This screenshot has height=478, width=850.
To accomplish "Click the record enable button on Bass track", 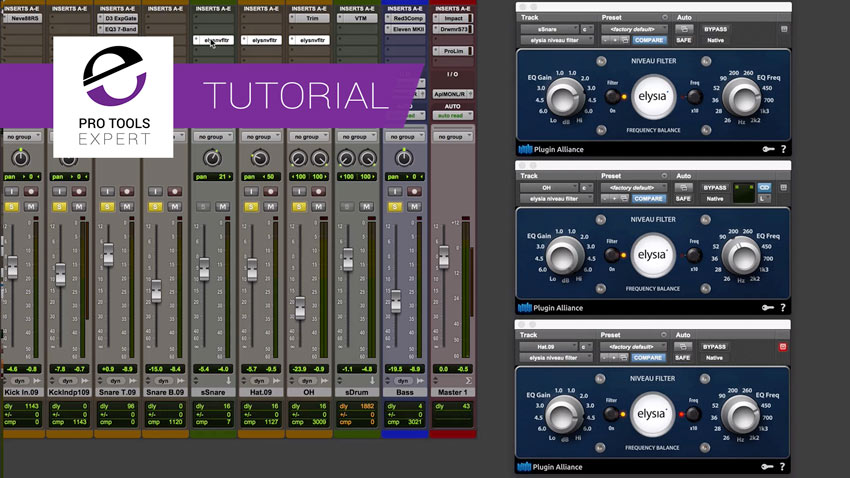I will click(x=414, y=191).
